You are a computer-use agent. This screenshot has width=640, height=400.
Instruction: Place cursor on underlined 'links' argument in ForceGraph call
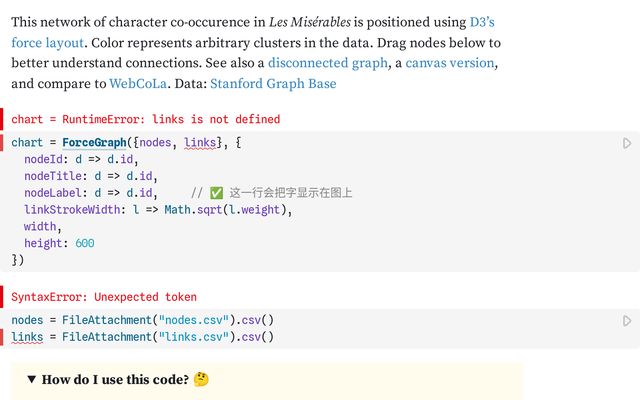200,143
